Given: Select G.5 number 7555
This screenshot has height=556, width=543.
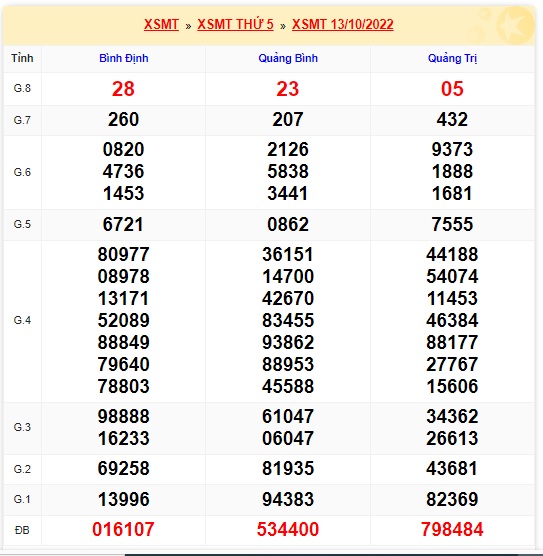Looking at the screenshot, I should (452, 224).
